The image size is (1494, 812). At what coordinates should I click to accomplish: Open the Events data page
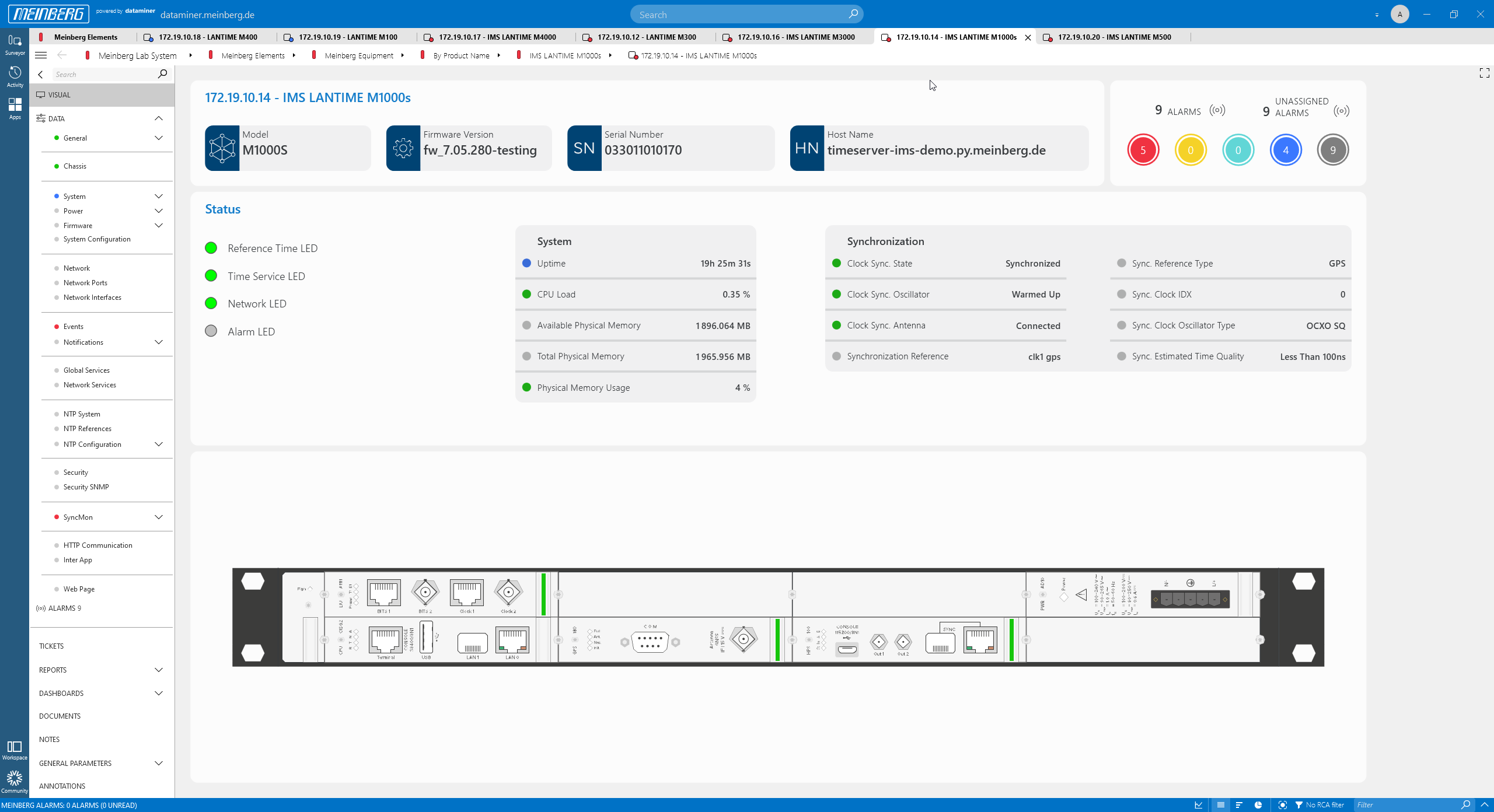coord(73,327)
